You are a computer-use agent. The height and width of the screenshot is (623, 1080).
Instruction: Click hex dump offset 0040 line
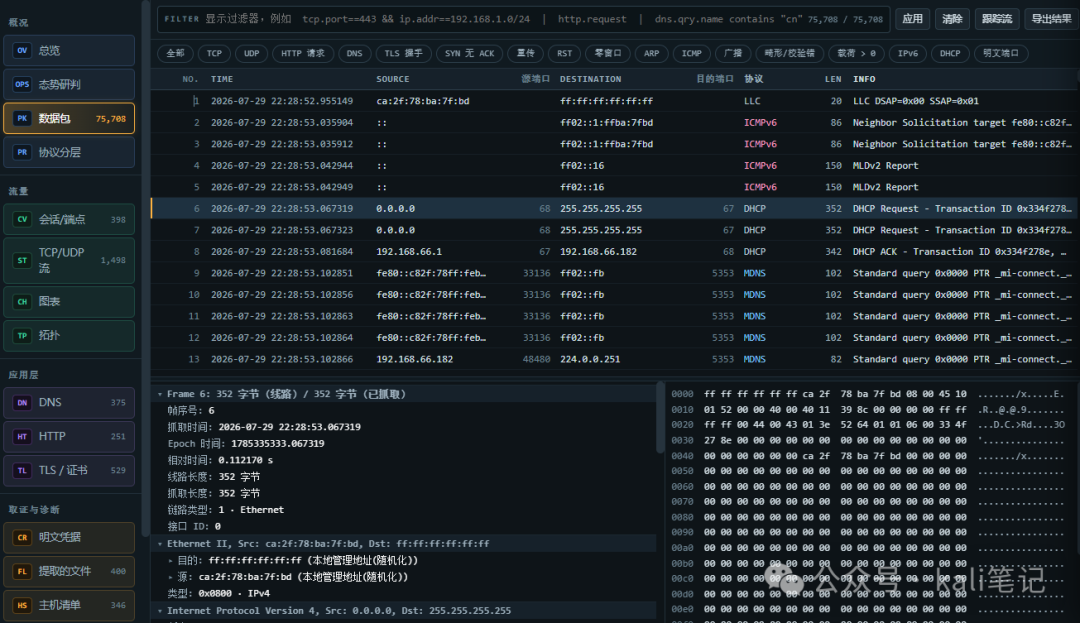868,456
